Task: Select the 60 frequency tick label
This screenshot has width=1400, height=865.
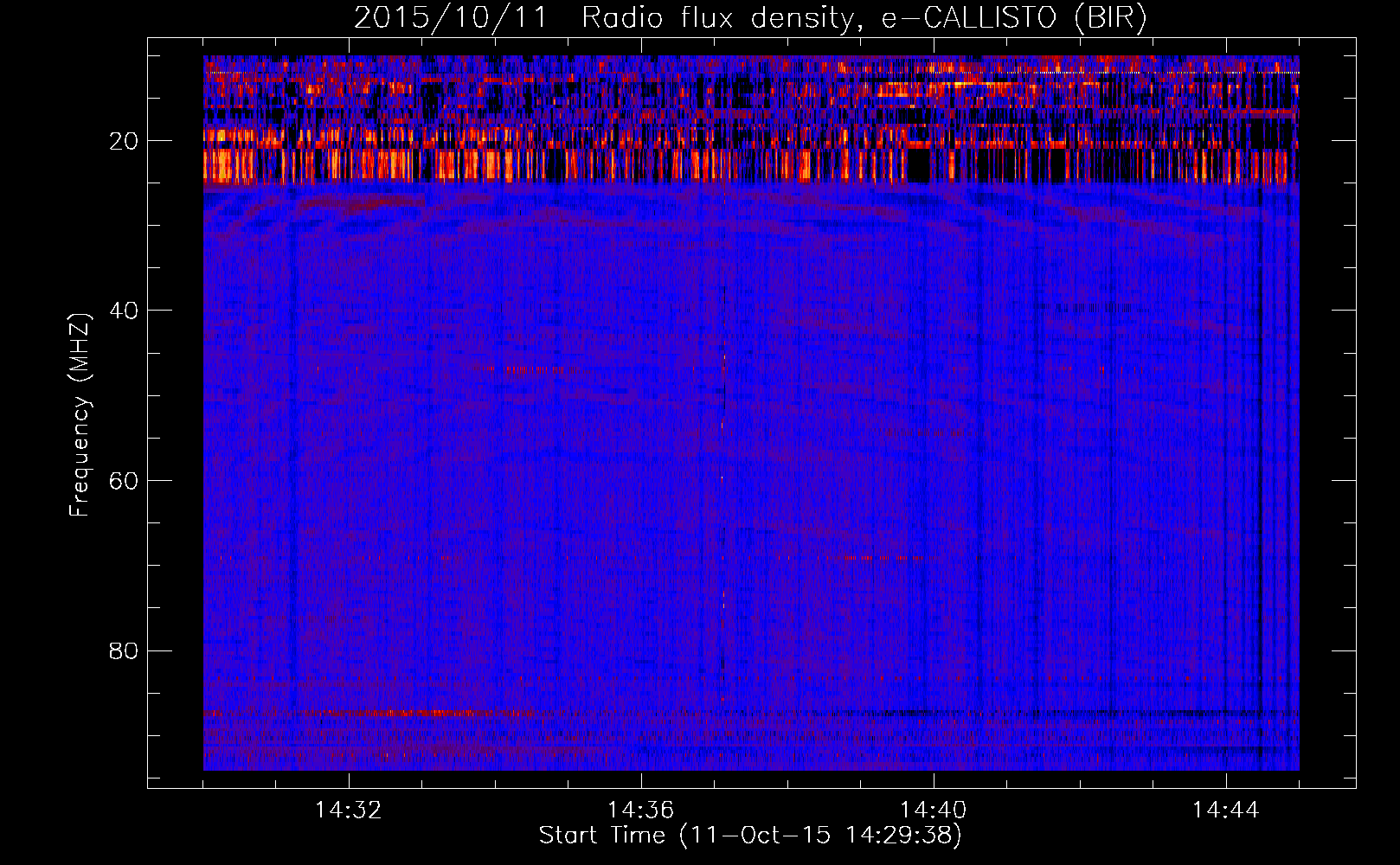Action: (124, 481)
